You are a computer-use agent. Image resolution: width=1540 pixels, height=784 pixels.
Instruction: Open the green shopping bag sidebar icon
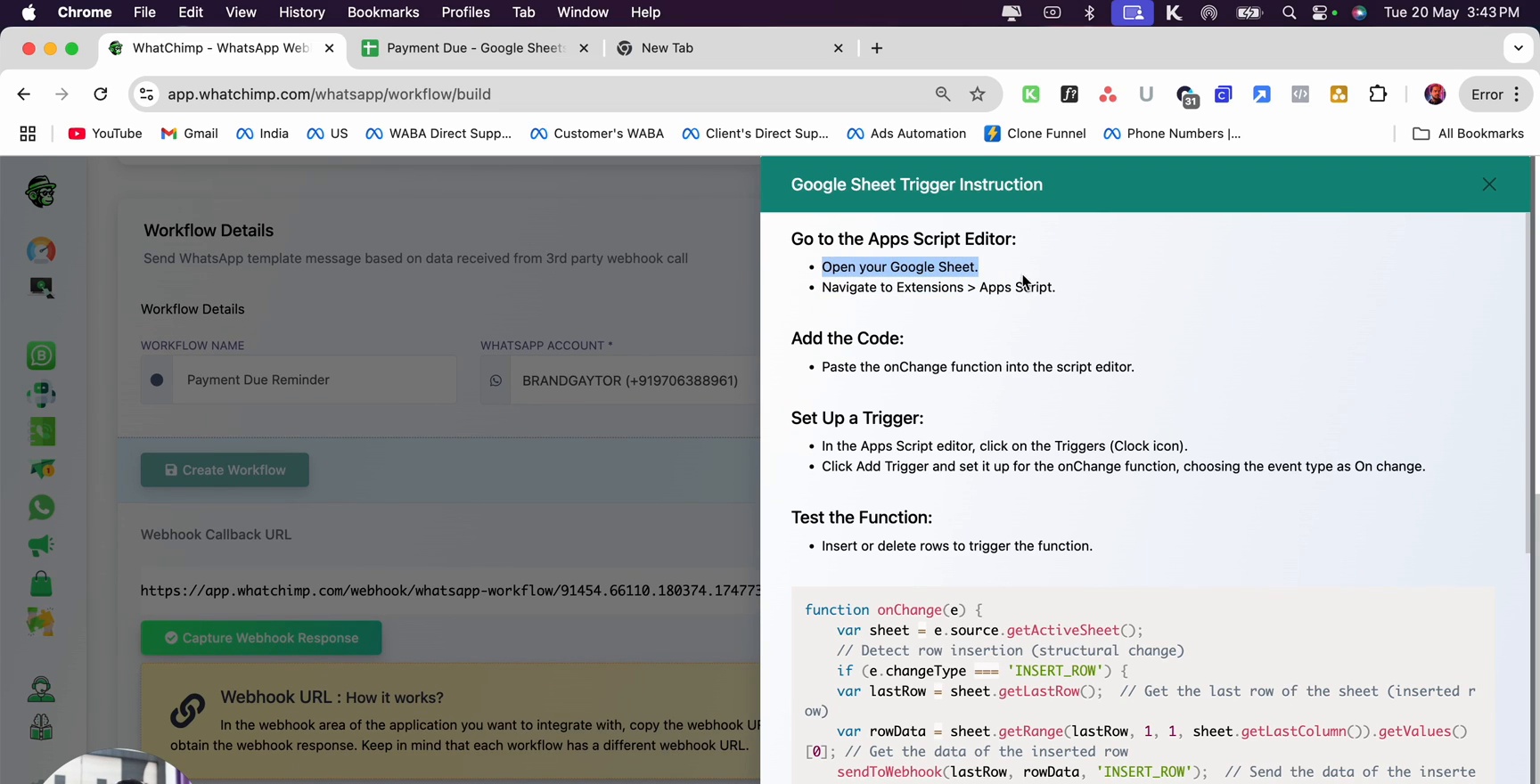[41, 584]
